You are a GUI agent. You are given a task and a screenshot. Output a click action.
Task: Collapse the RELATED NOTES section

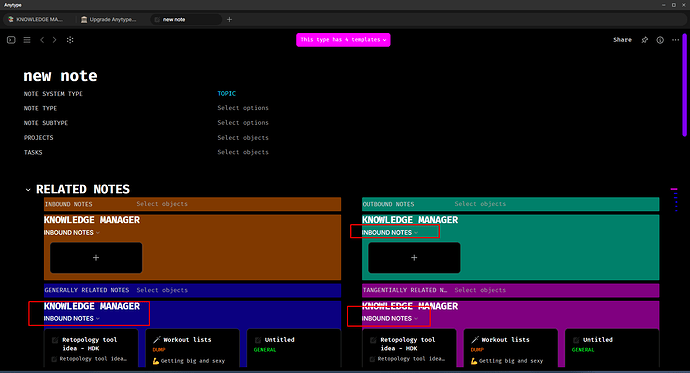click(28, 190)
